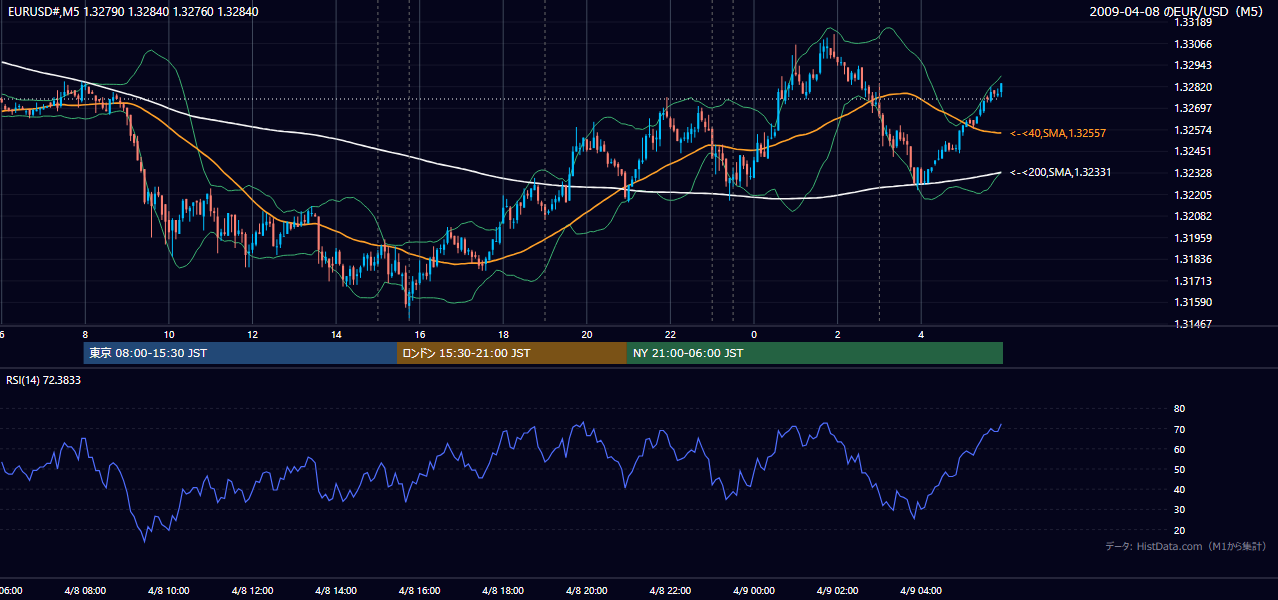Click bottom date label 4/9 02:00
1278x600 pixels.
click(838, 590)
